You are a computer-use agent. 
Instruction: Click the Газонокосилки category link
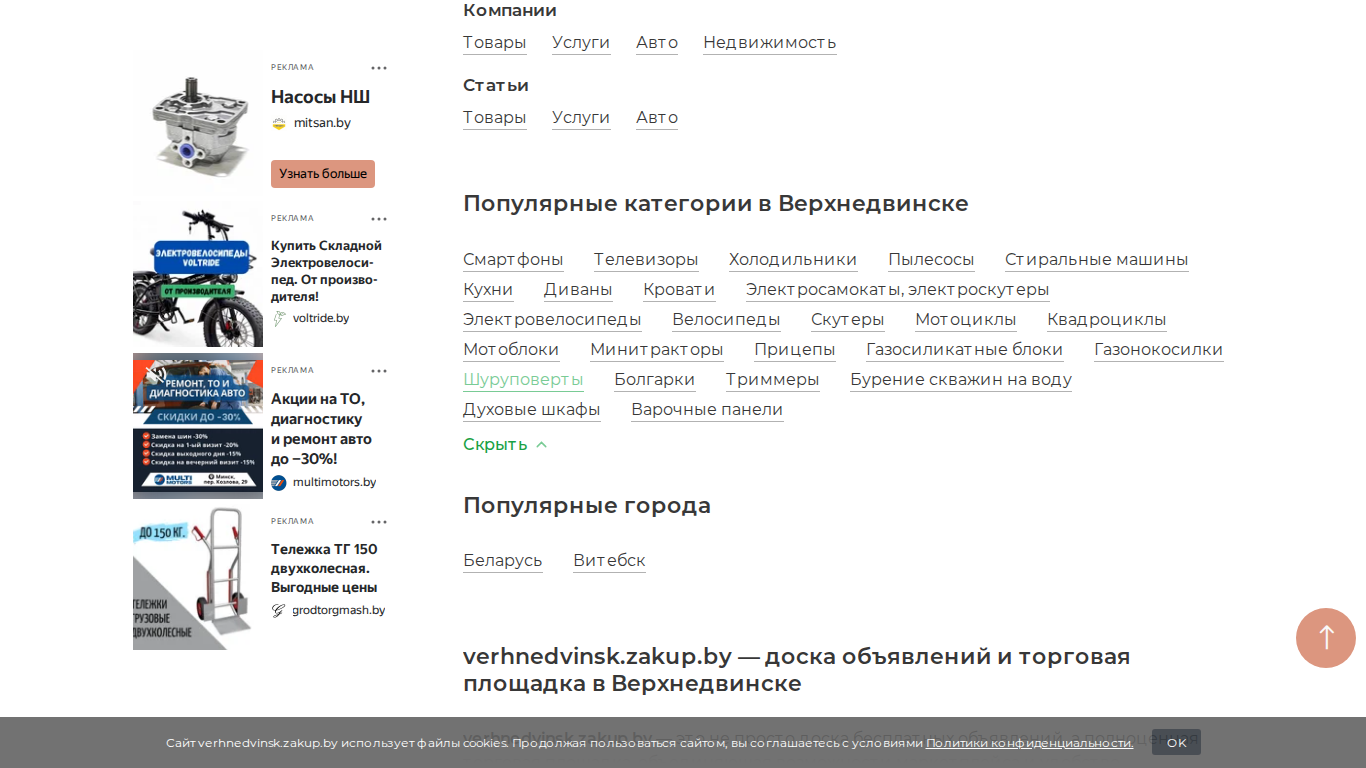tap(1159, 350)
